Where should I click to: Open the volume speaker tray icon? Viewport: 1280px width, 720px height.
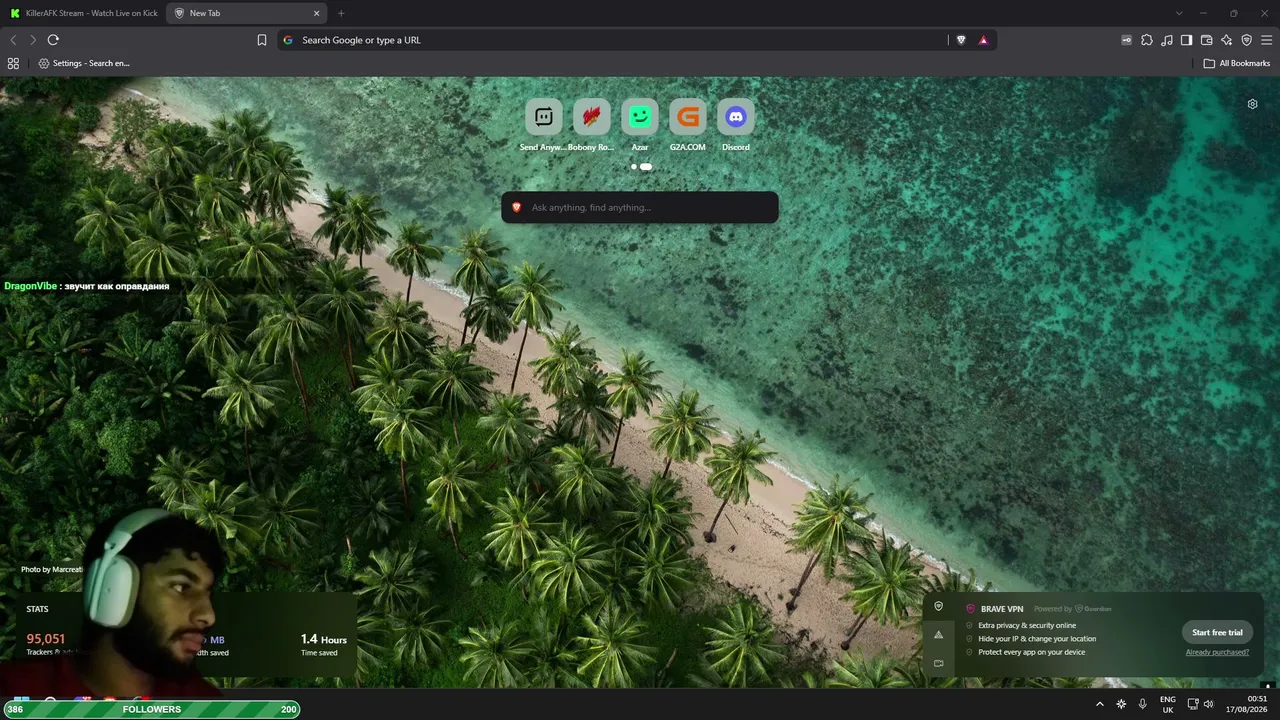(x=1209, y=704)
